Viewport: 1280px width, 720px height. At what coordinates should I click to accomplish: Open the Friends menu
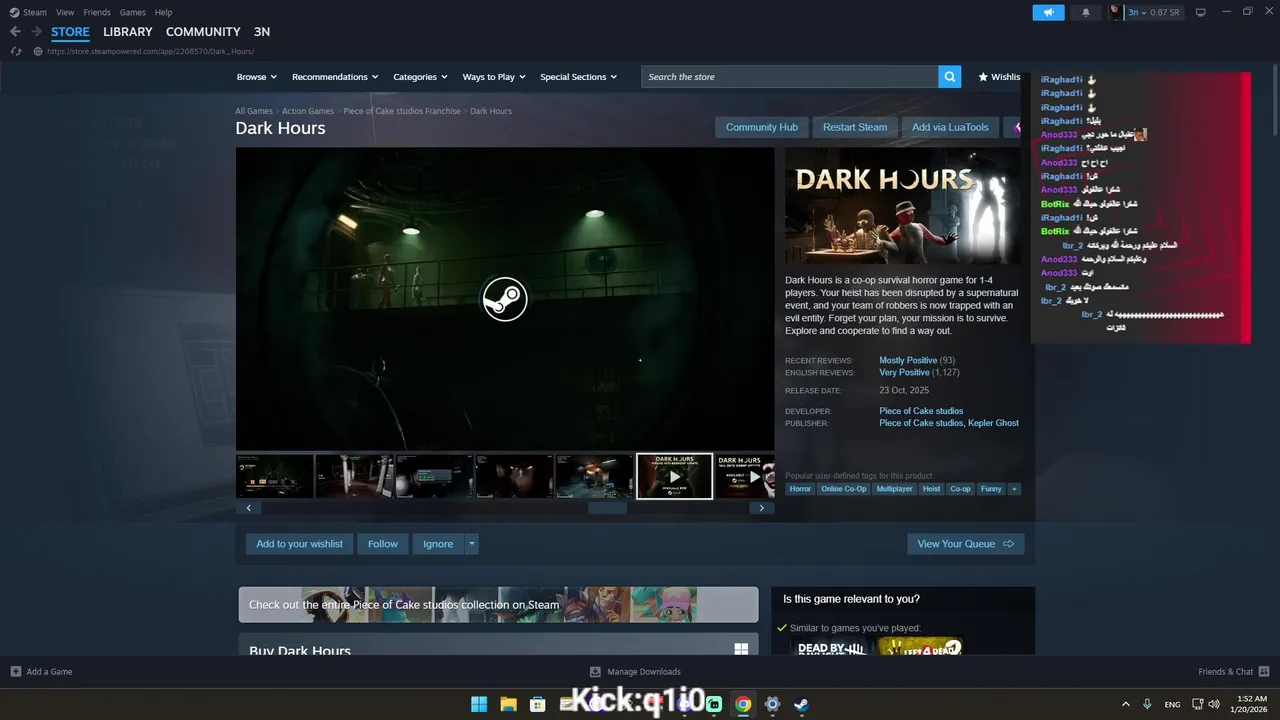click(97, 12)
